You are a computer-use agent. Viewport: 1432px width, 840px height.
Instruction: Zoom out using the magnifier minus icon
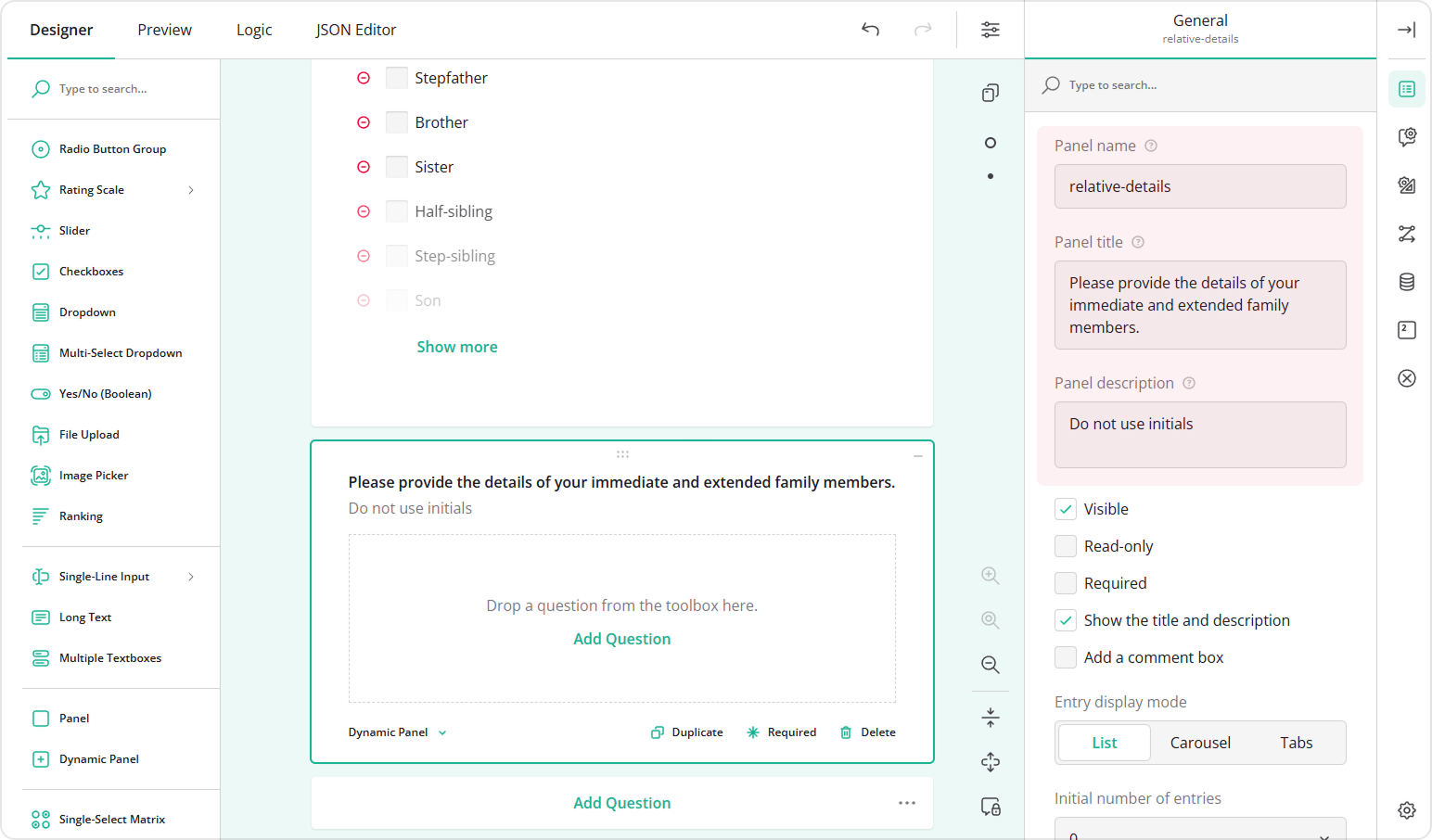[x=990, y=665]
